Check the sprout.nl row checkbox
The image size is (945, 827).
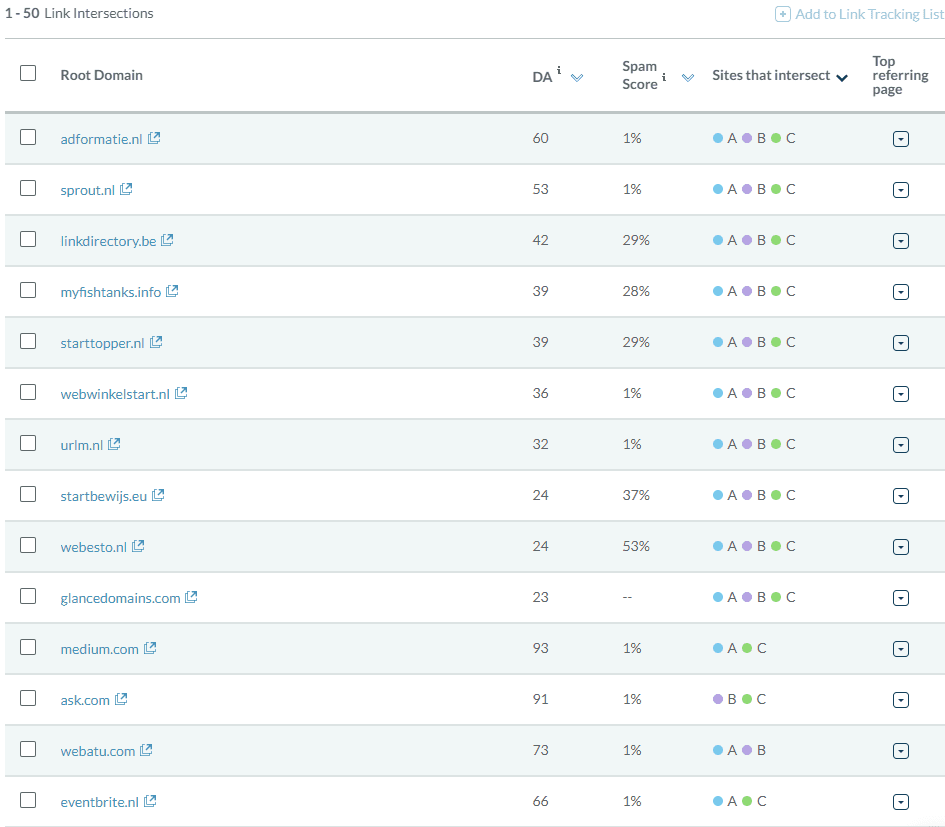click(28, 188)
